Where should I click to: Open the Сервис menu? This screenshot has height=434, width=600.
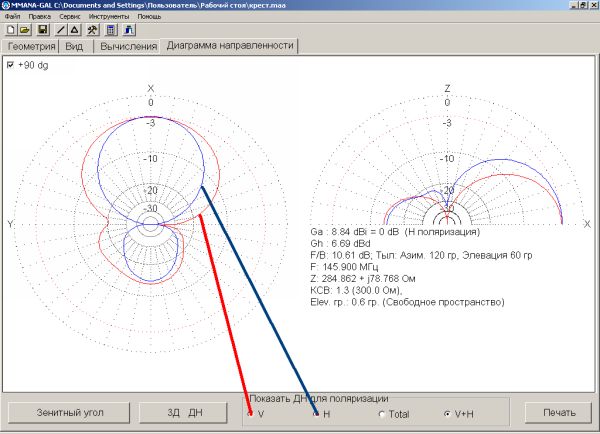pos(71,17)
